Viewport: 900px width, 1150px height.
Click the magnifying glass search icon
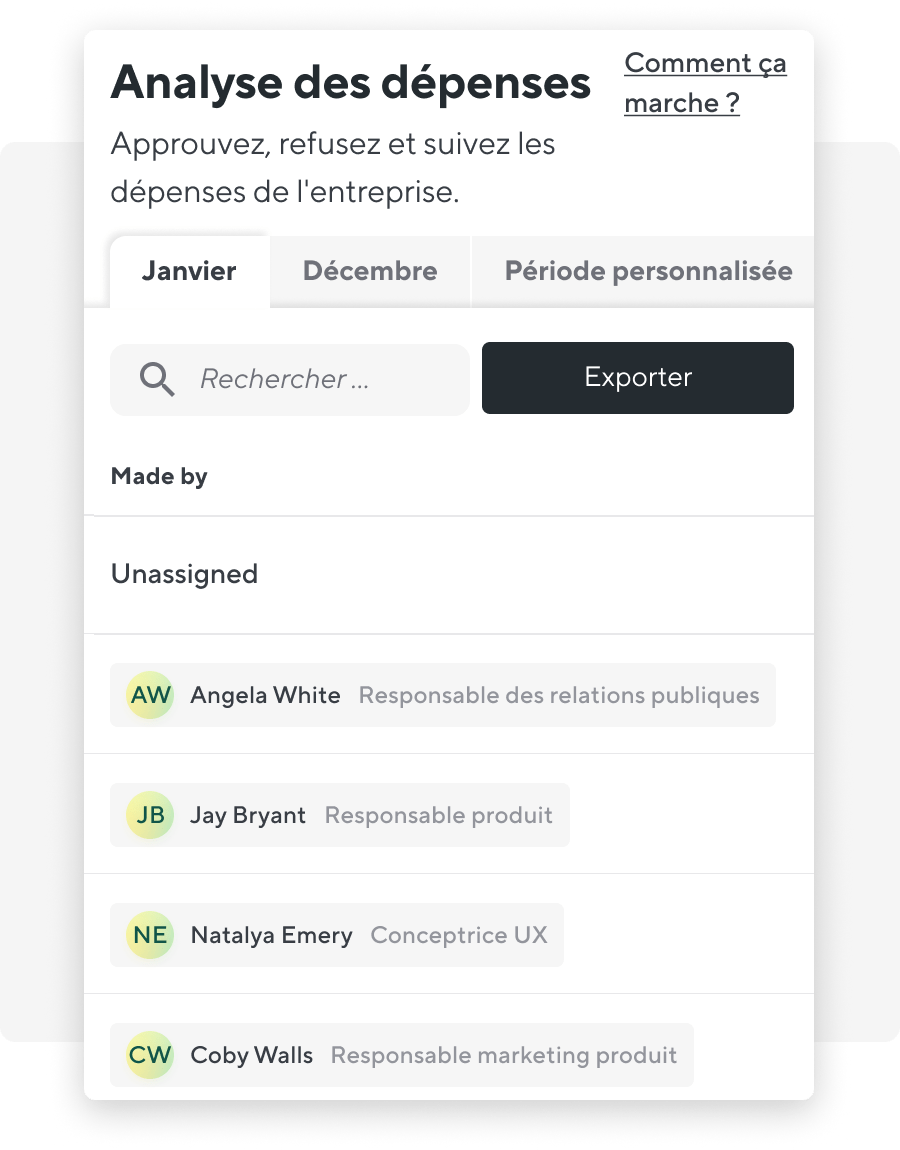pyautogui.click(x=157, y=379)
